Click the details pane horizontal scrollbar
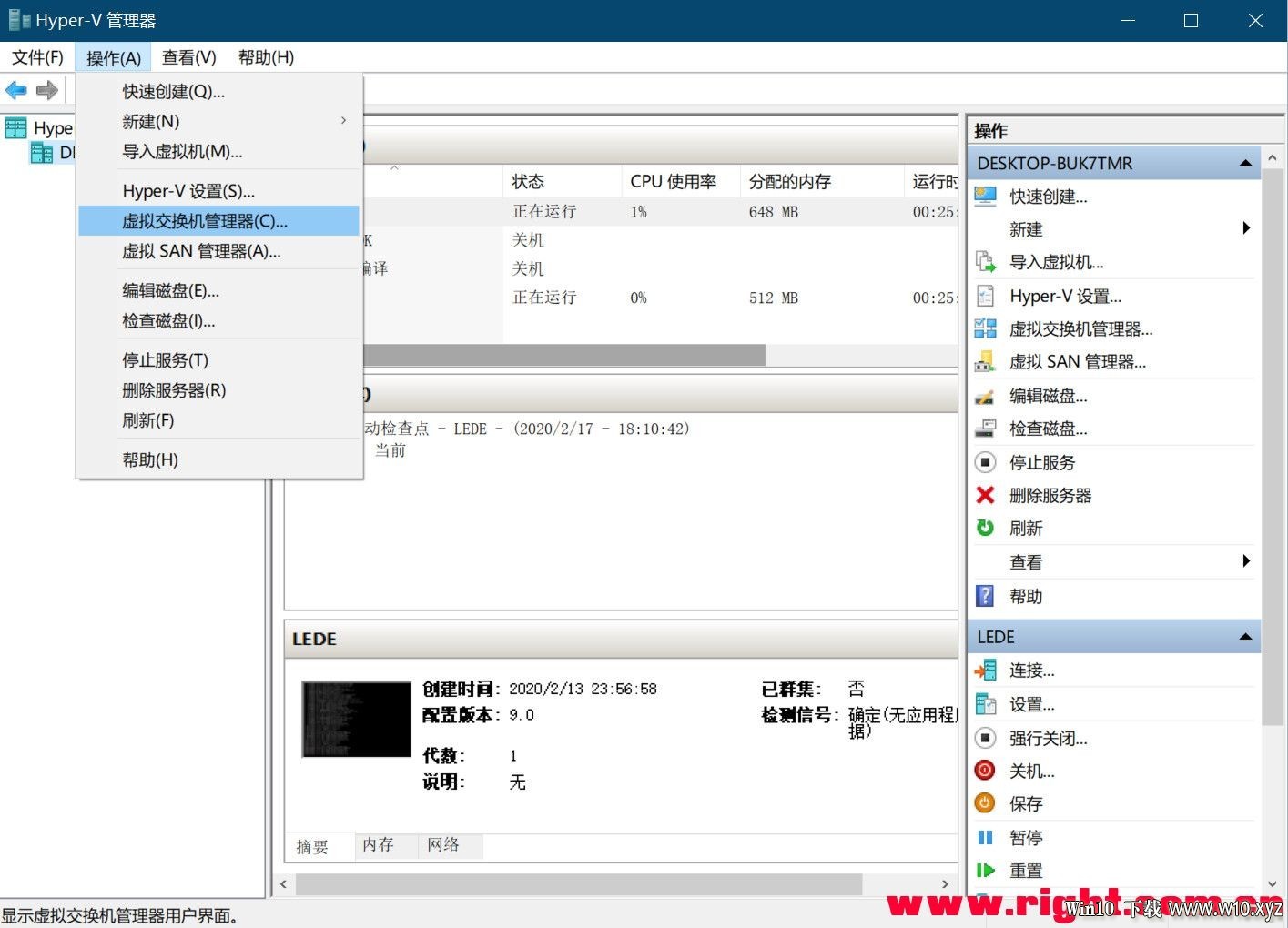 click(x=579, y=883)
